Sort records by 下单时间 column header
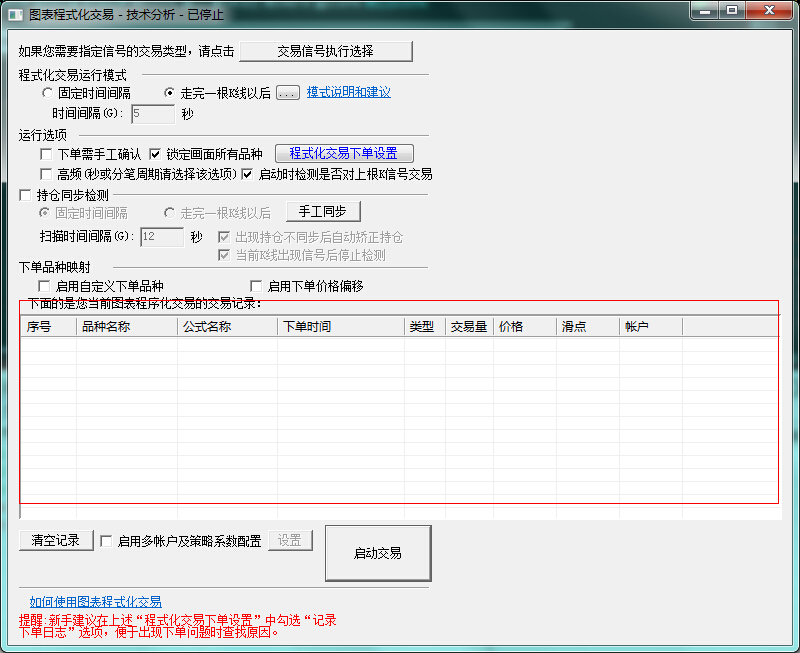800x653 pixels. 340,327
